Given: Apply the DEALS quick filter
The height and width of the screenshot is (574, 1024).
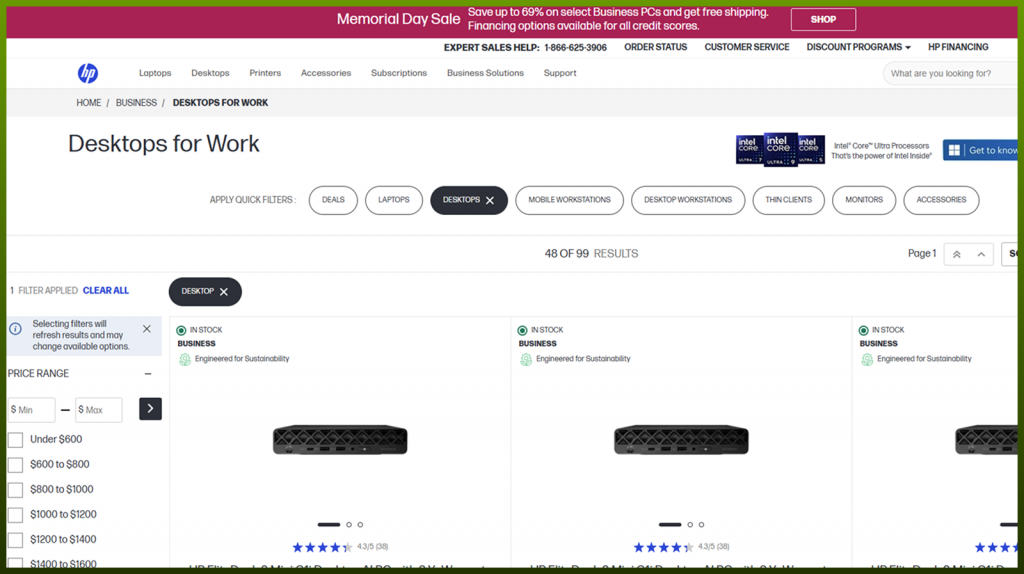Looking at the screenshot, I should (333, 200).
